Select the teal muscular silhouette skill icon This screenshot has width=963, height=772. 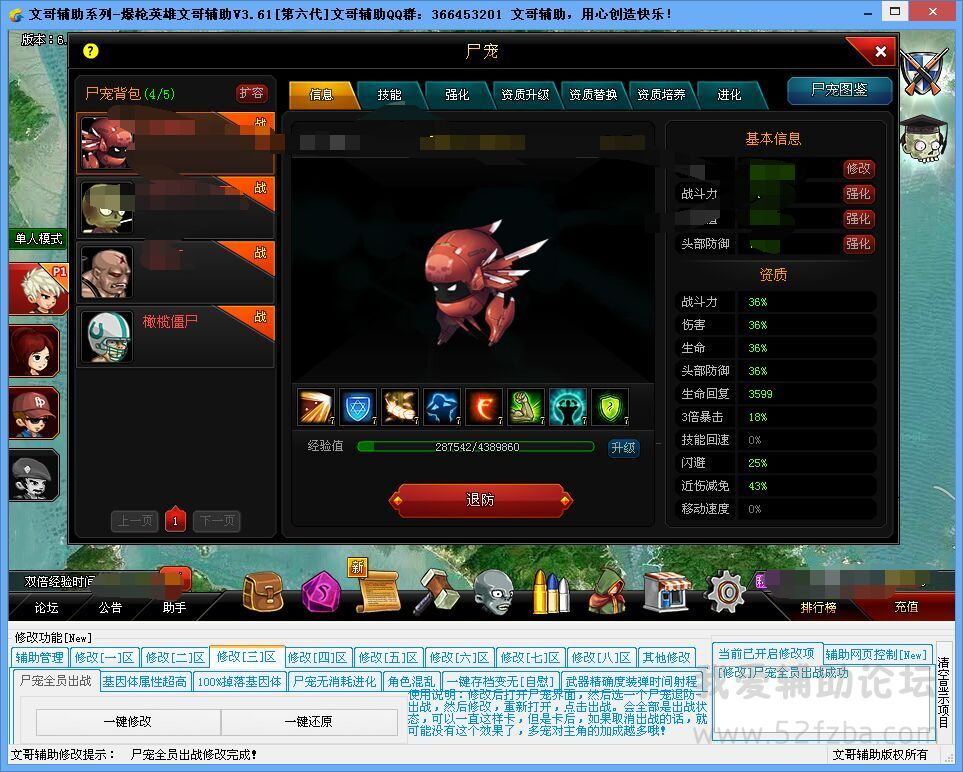[567, 407]
